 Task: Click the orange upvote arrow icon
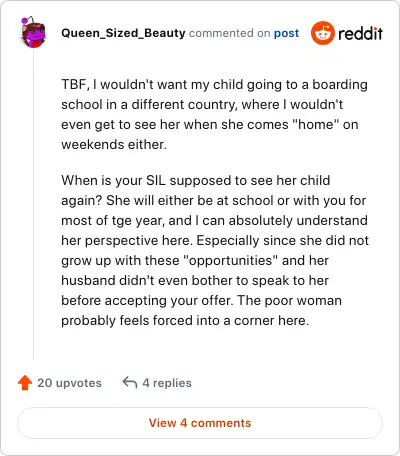[25, 383]
